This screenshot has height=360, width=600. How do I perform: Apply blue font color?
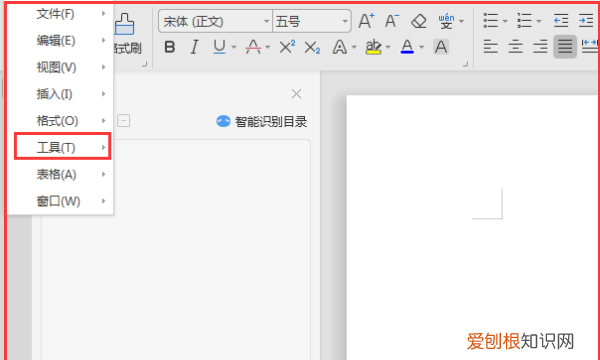pos(407,47)
